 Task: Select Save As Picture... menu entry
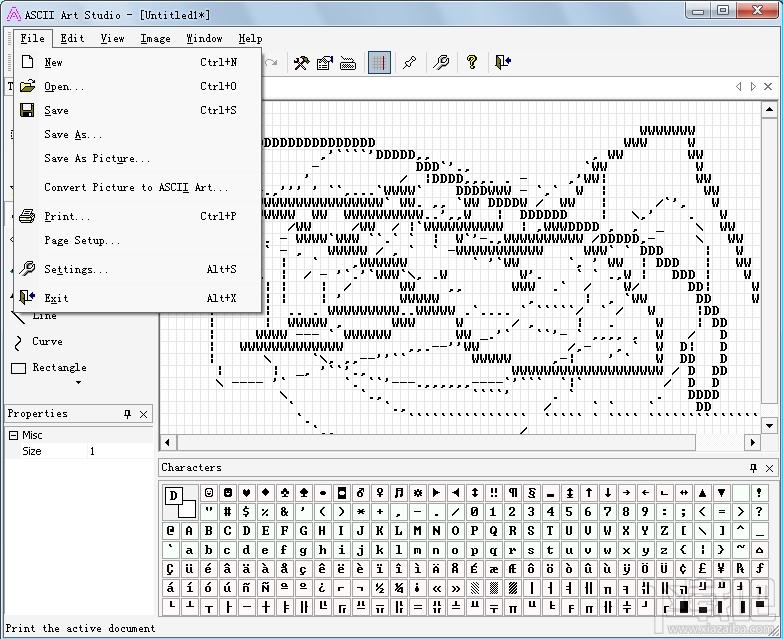point(137,158)
